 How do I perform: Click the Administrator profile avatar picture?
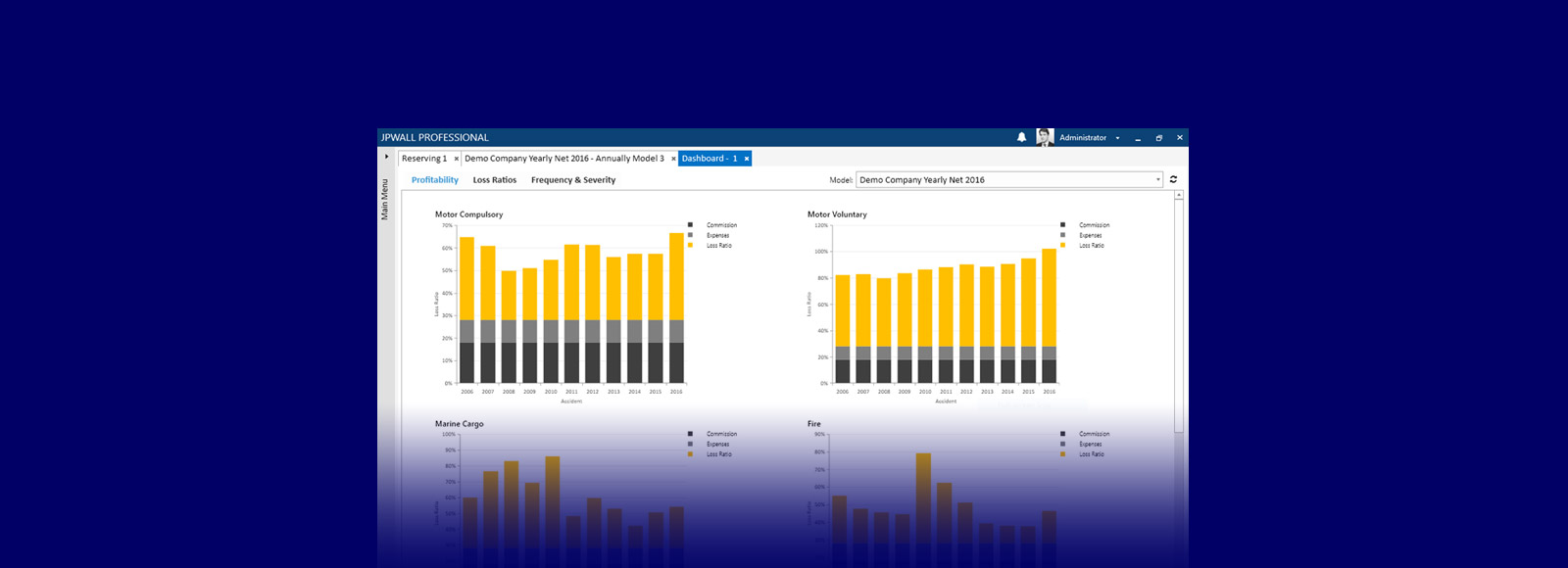point(1045,138)
